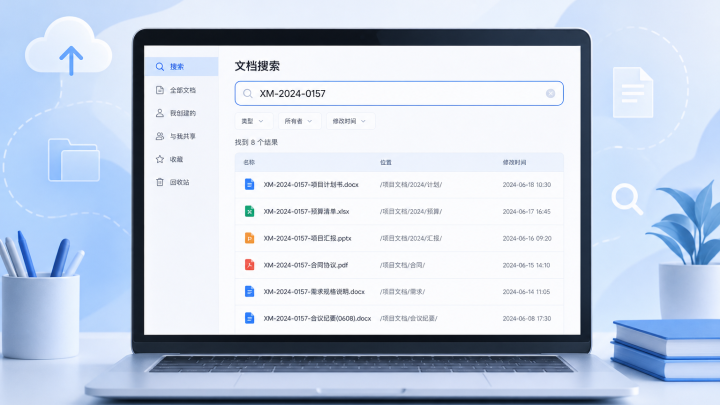Image resolution: width=720 pixels, height=405 pixels.
Task: Open file XM-2024-0157-需求规格说明.docx
Action: (314, 292)
